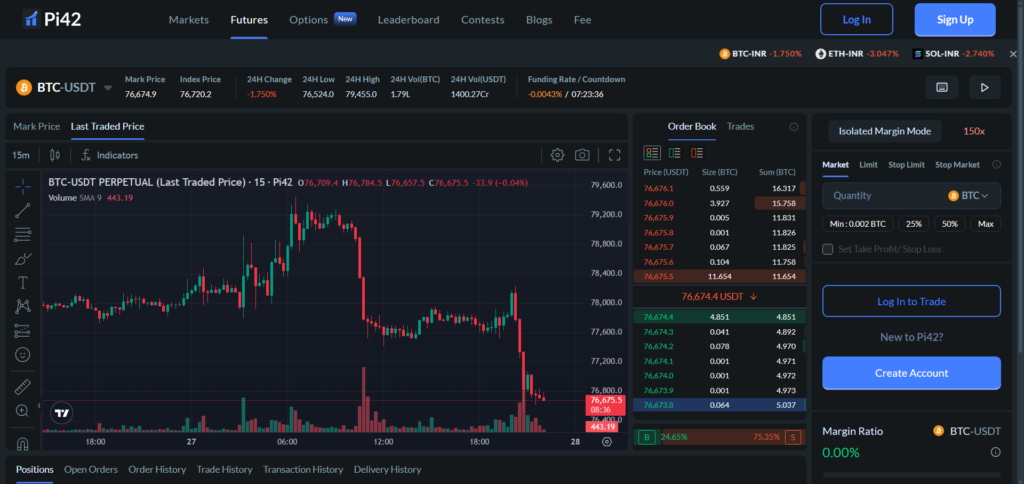Click the Log In button
The width and height of the screenshot is (1024, 484).
(856, 20)
